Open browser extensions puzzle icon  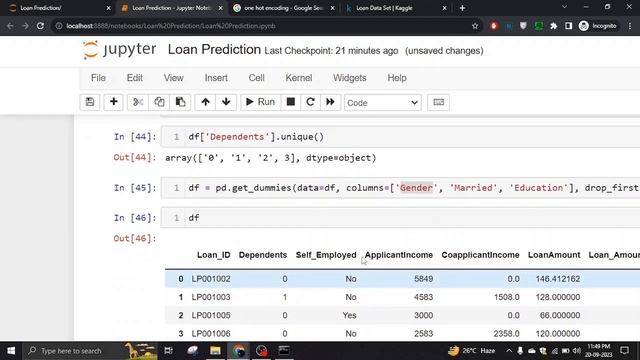tap(553, 26)
